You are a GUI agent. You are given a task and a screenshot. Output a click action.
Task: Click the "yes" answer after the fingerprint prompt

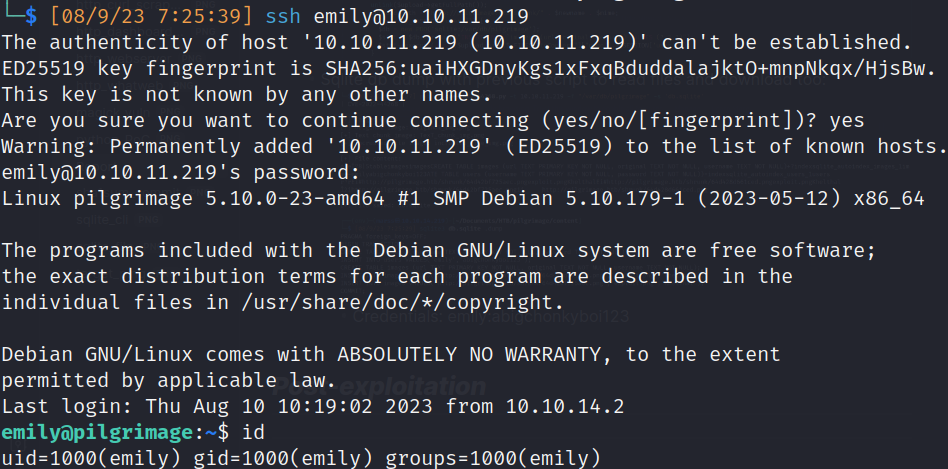coord(848,121)
